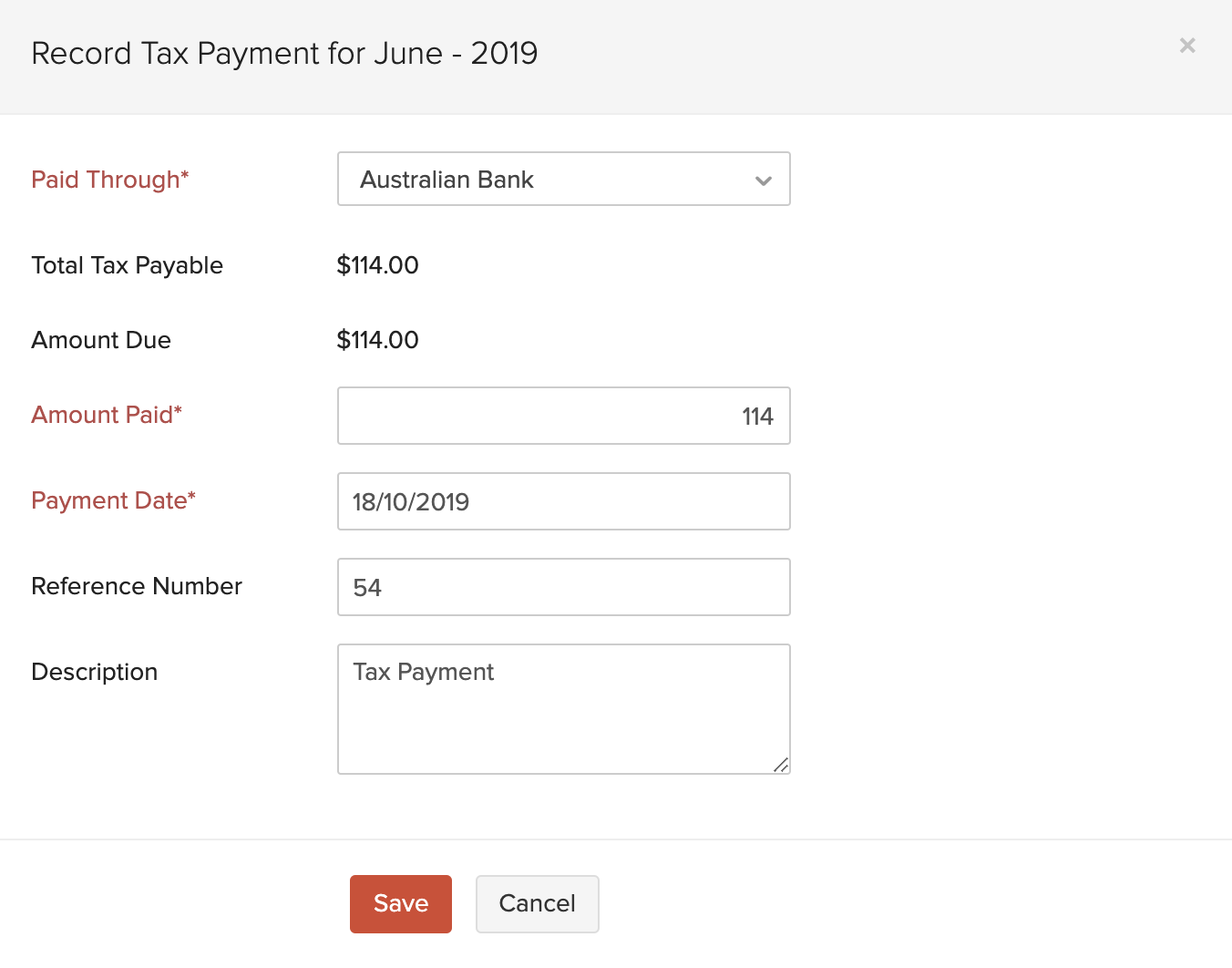
Task: Click the Total Tax Payable value of $114.00
Action: (x=377, y=265)
